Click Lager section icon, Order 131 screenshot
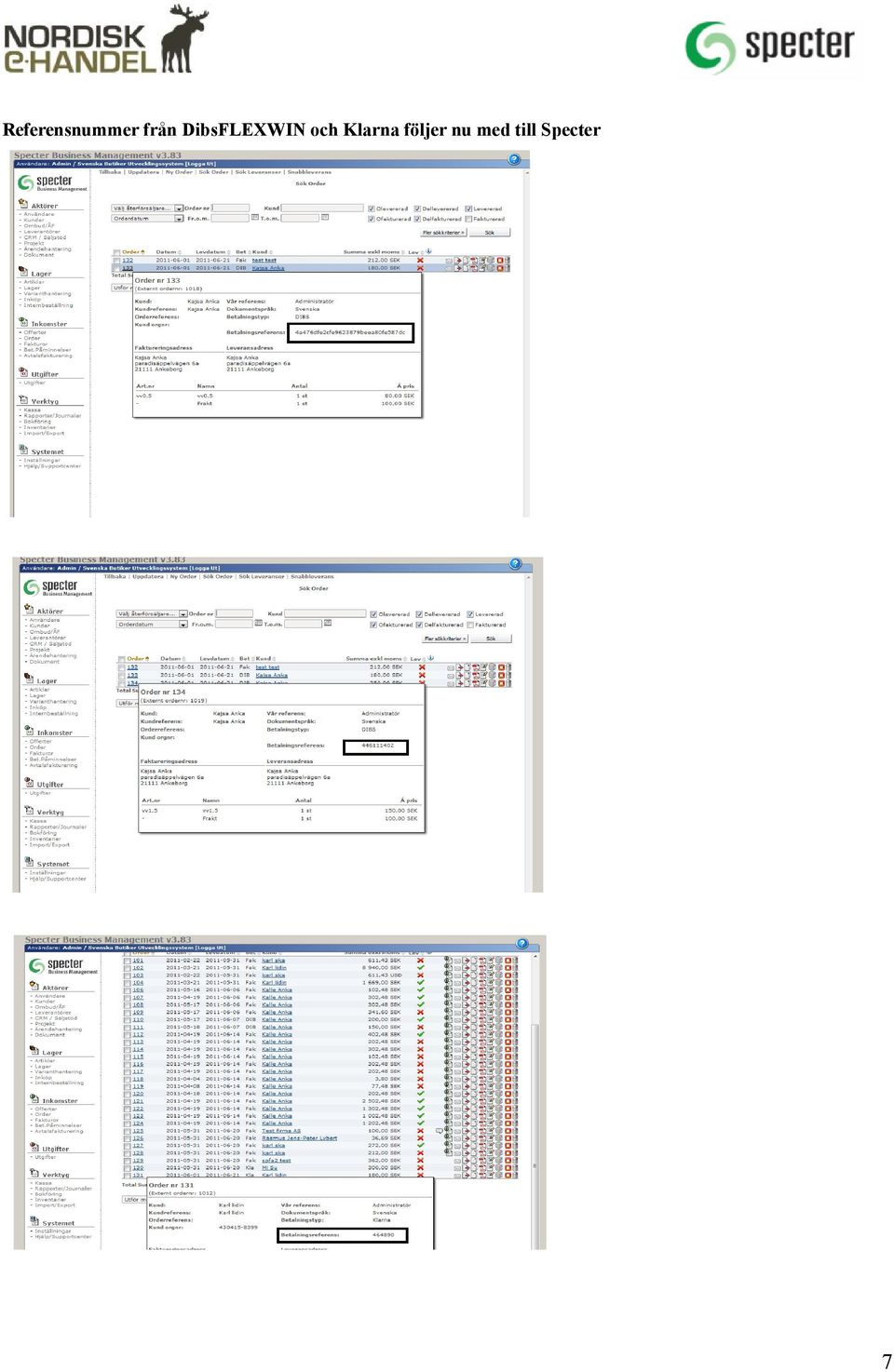 click(34, 1051)
